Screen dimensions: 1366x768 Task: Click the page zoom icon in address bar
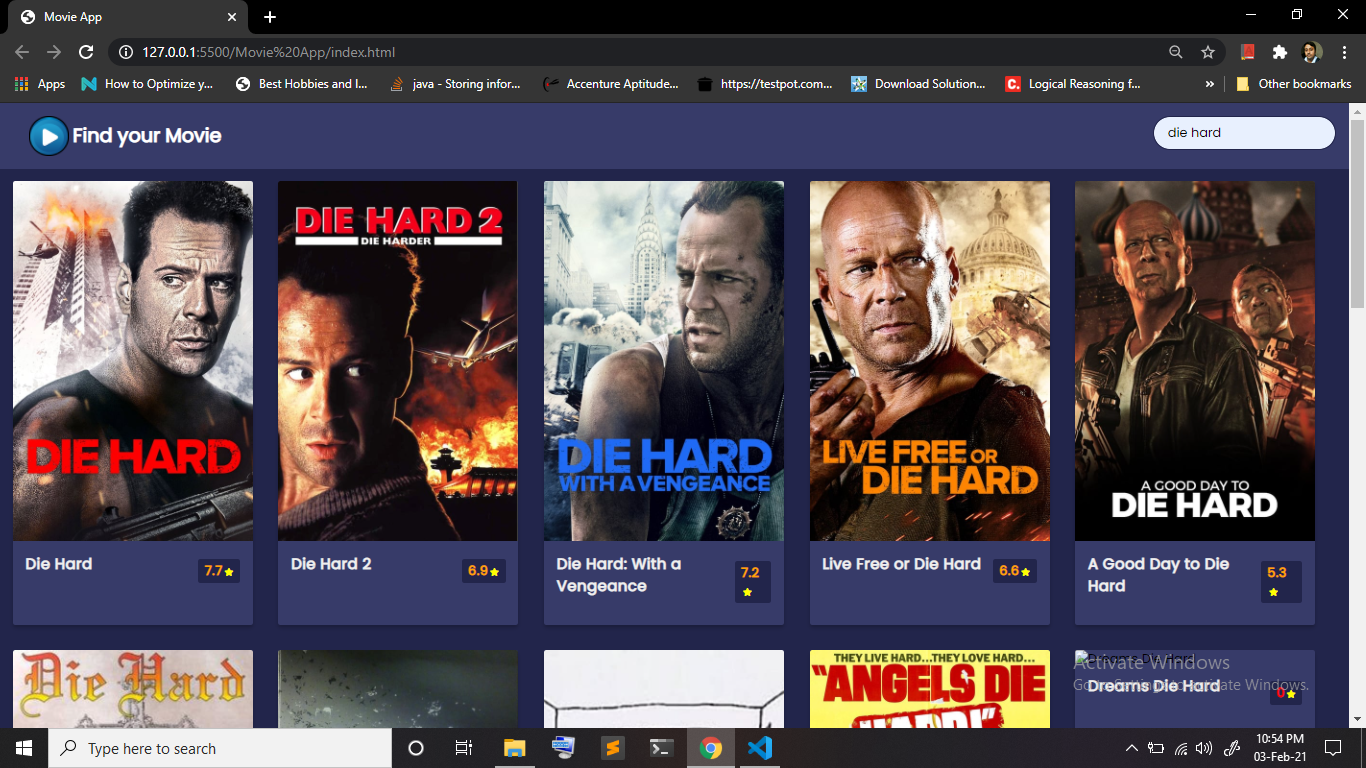(1174, 51)
